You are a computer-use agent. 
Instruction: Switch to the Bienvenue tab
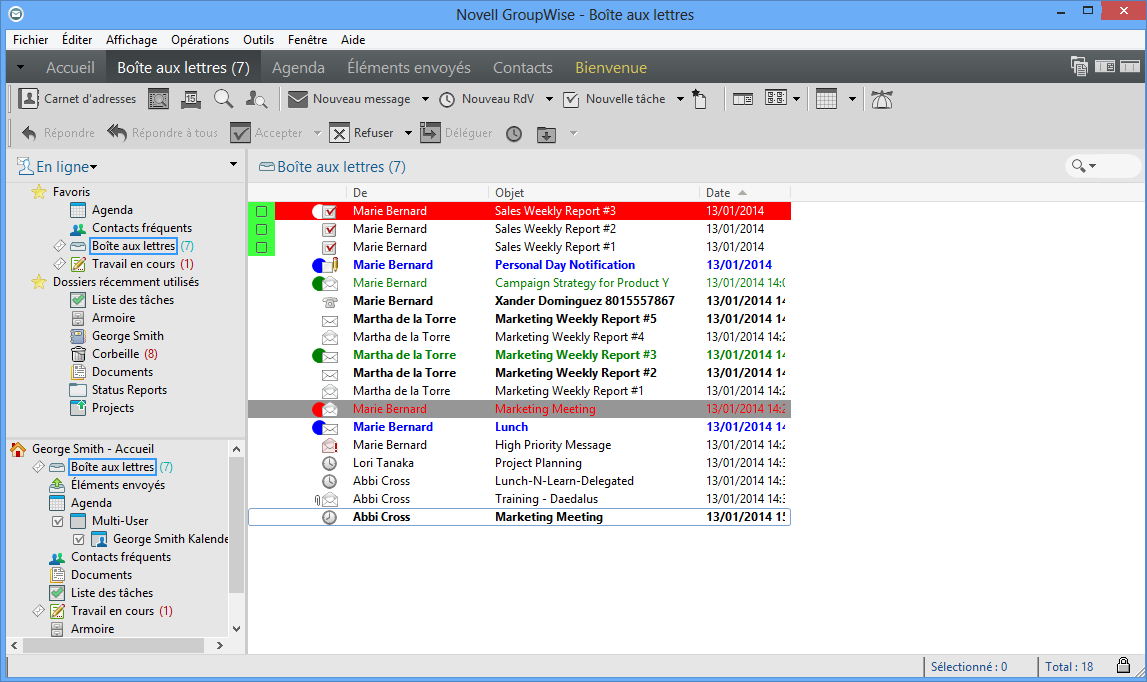coord(611,67)
